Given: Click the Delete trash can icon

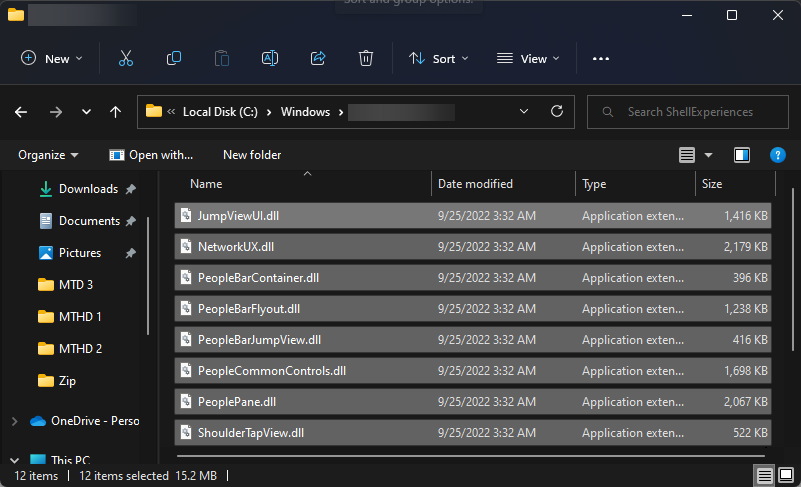Looking at the screenshot, I should [x=366, y=58].
